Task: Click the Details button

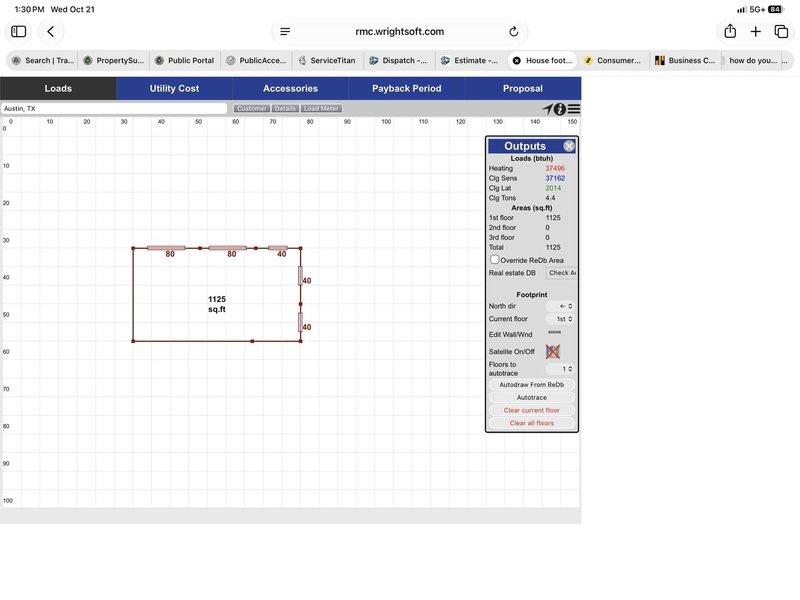Action: (x=285, y=109)
